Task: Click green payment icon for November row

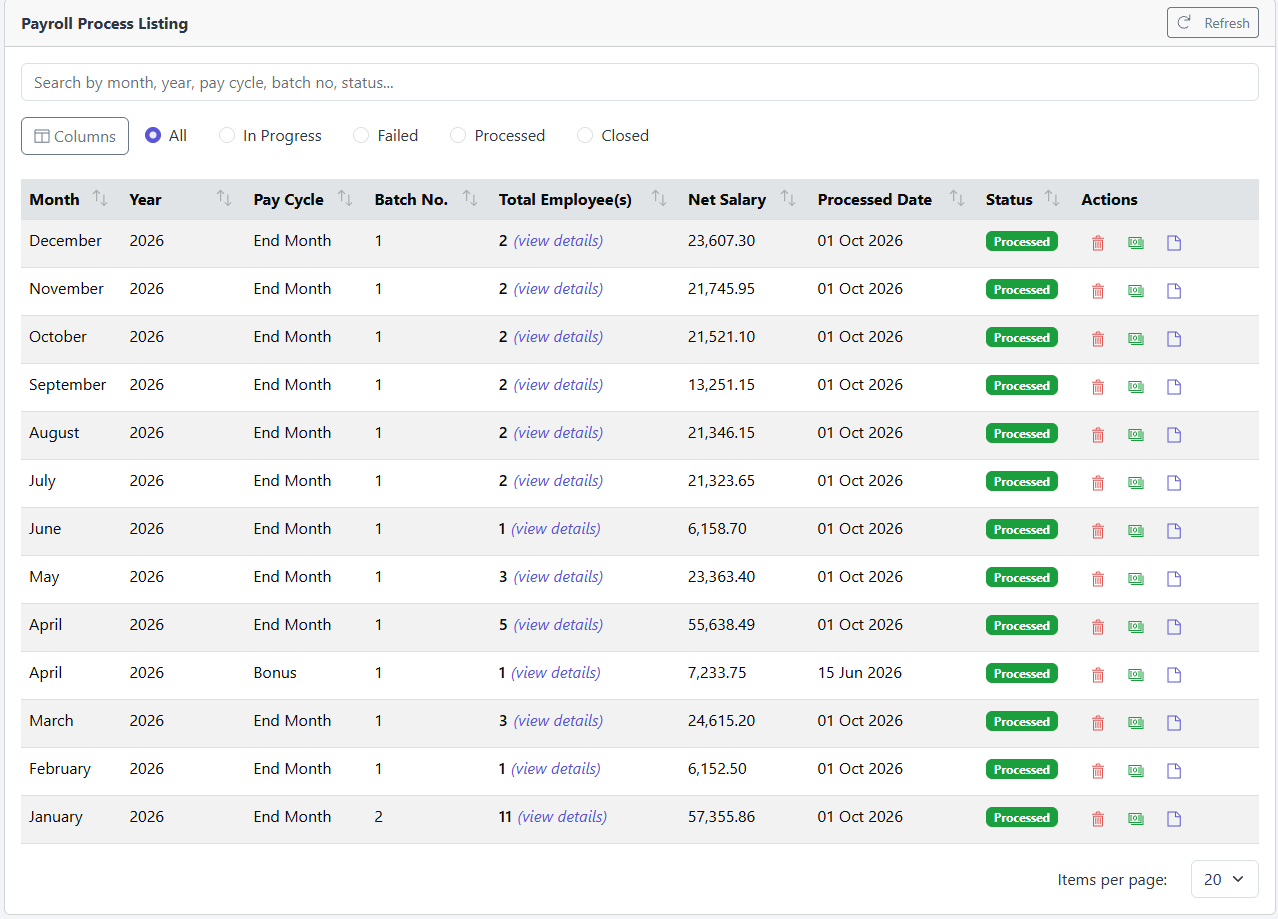Action: (1136, 291)
